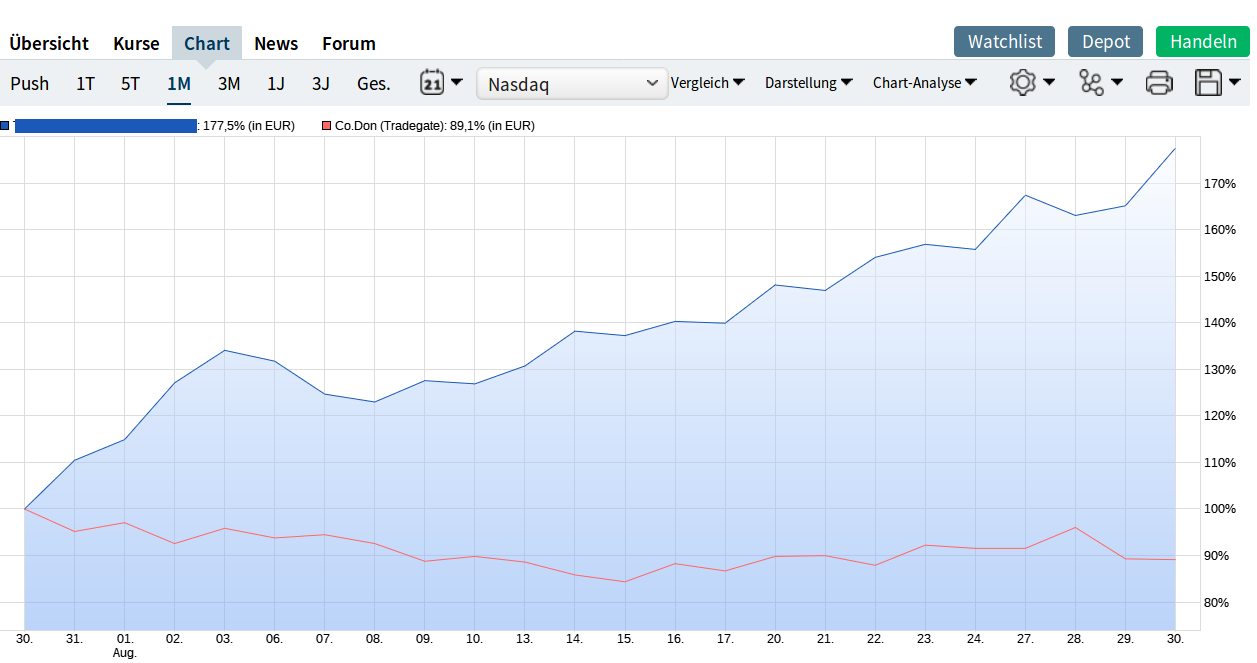Select the 1T time range
Viewport: 1257px width, 663px height.
point(85,83)
